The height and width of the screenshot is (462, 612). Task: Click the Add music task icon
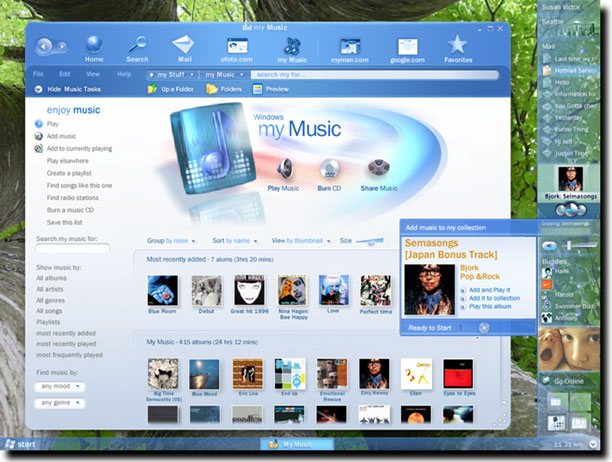(39, 136)
